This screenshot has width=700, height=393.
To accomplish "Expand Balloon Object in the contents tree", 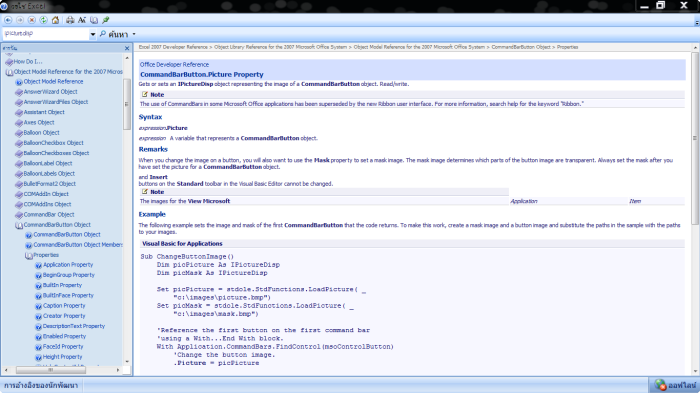I will 42,133.
